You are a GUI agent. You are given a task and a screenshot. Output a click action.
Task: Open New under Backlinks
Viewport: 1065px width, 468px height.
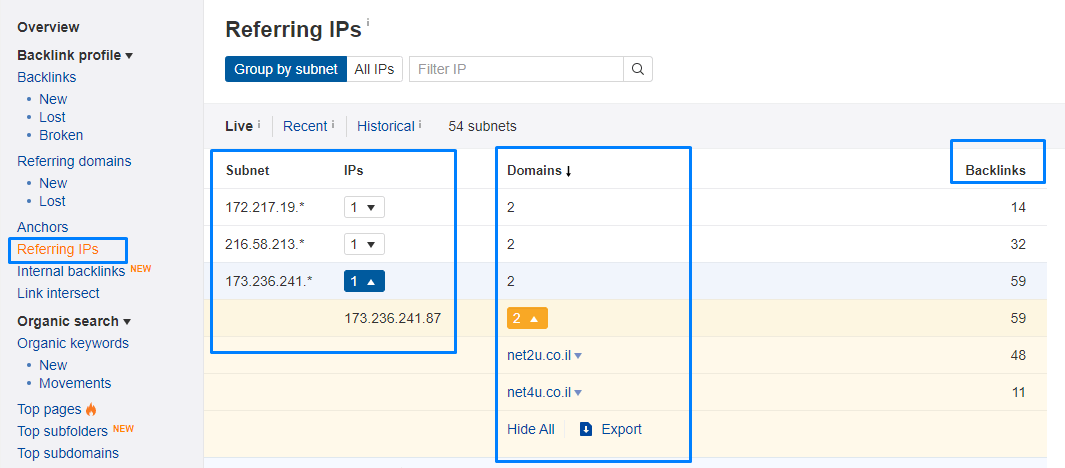[x=53, y=99]
